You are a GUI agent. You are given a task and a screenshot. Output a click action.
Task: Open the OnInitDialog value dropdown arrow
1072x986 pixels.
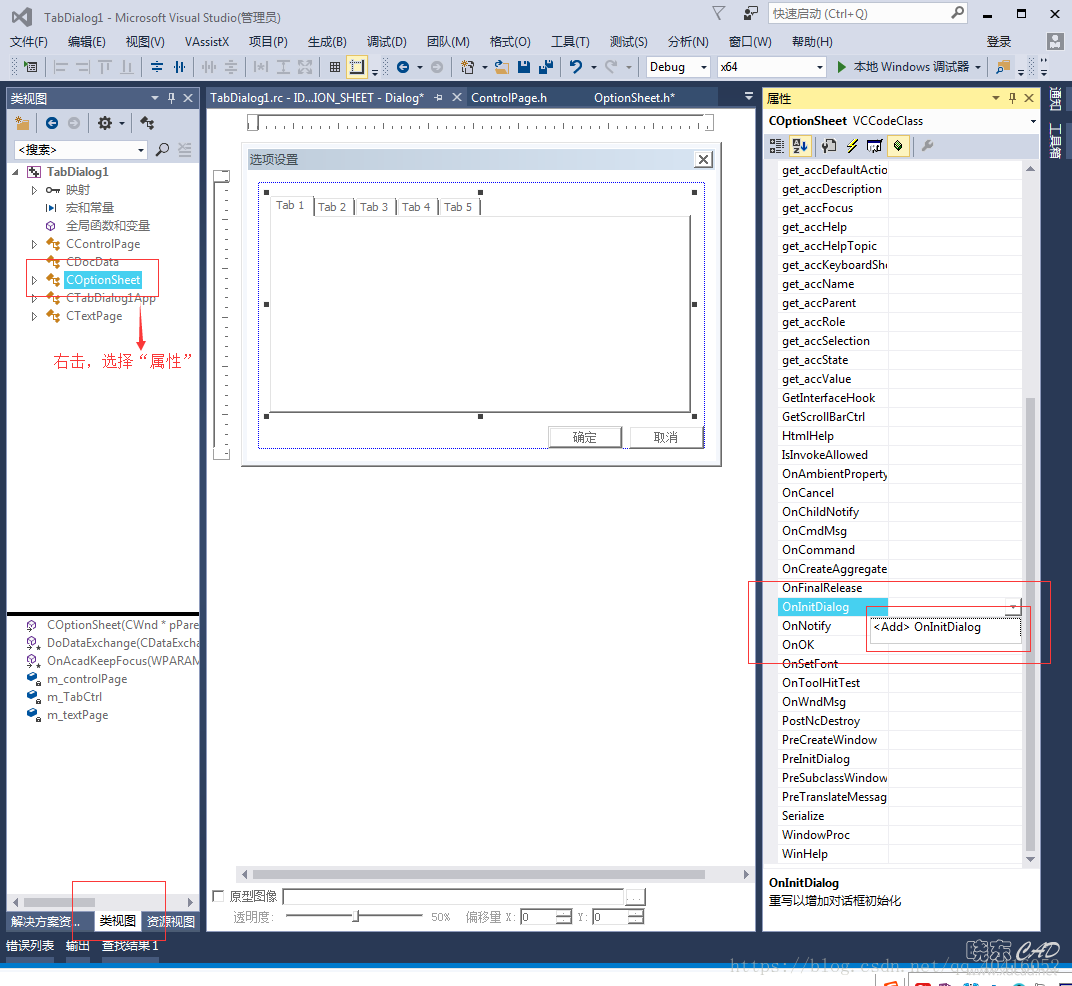[1013, 607]
